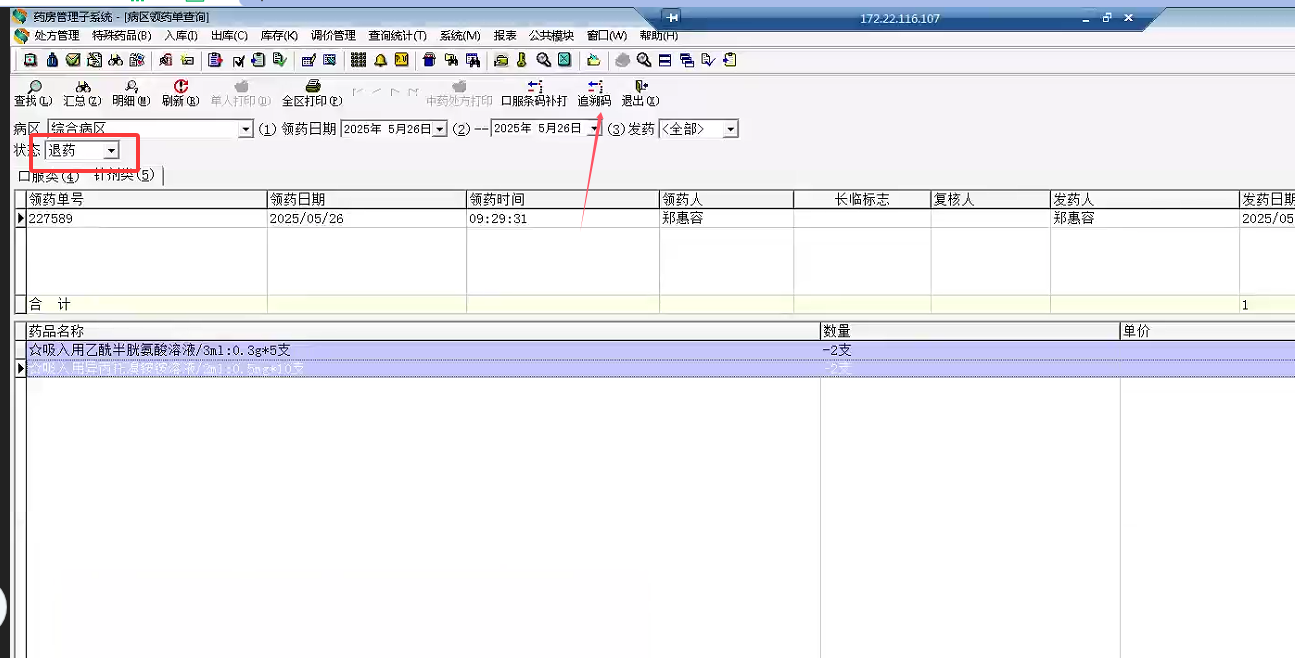
Task: Click the 全区打印 printer button
Action: pyautogui.click(x=312, y=93)
